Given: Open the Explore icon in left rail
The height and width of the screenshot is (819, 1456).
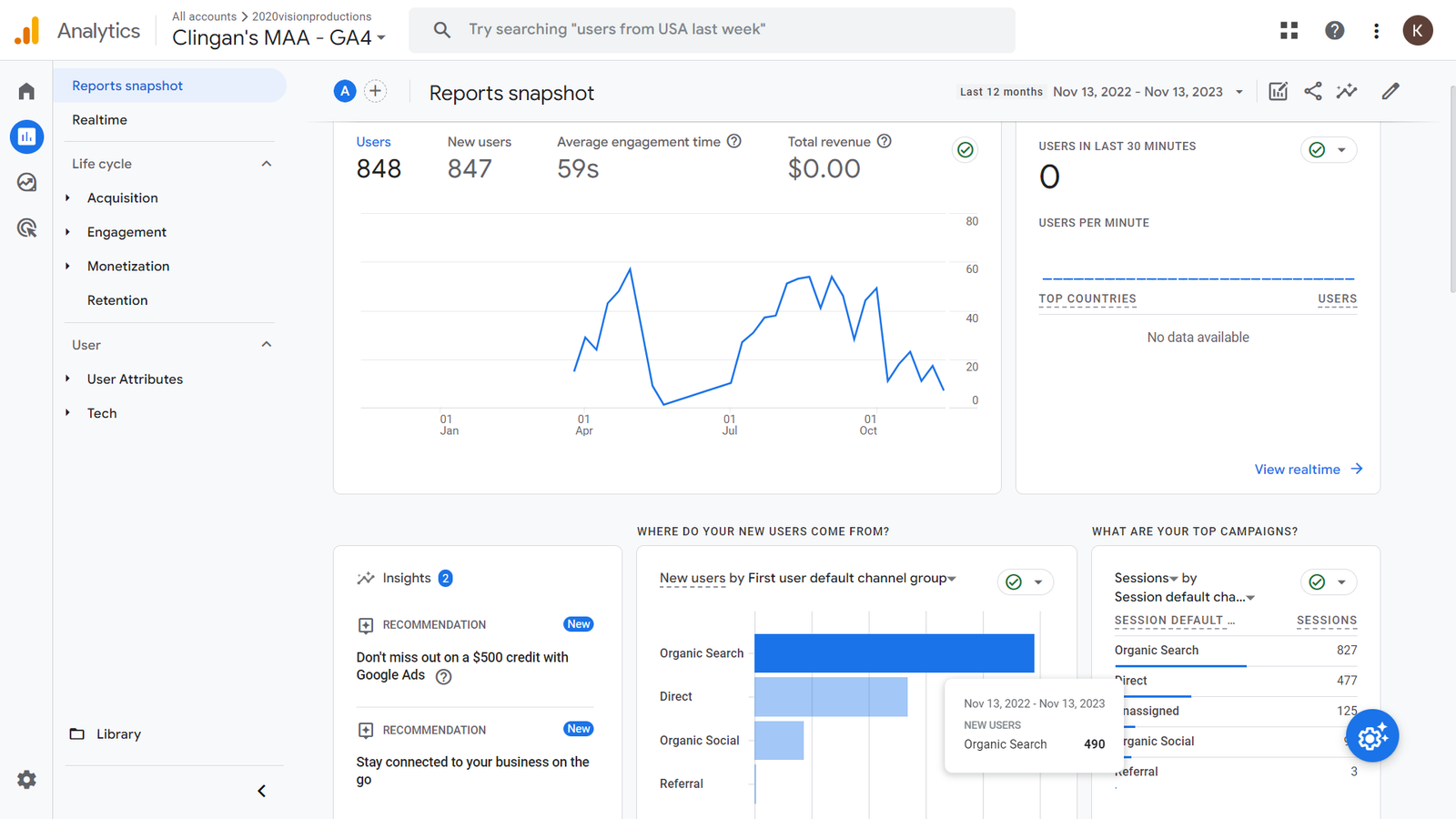Looking at the screenshot, I should coord(26,182).
